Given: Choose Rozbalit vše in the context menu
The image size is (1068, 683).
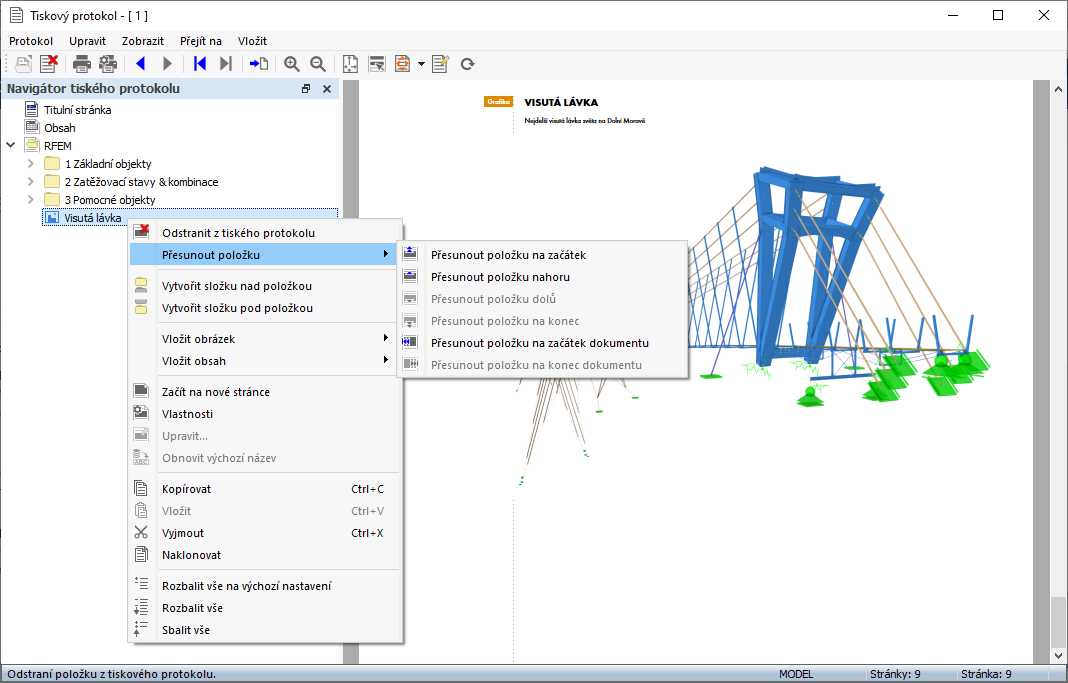Looking at the screenshot, I should point(265,608).
